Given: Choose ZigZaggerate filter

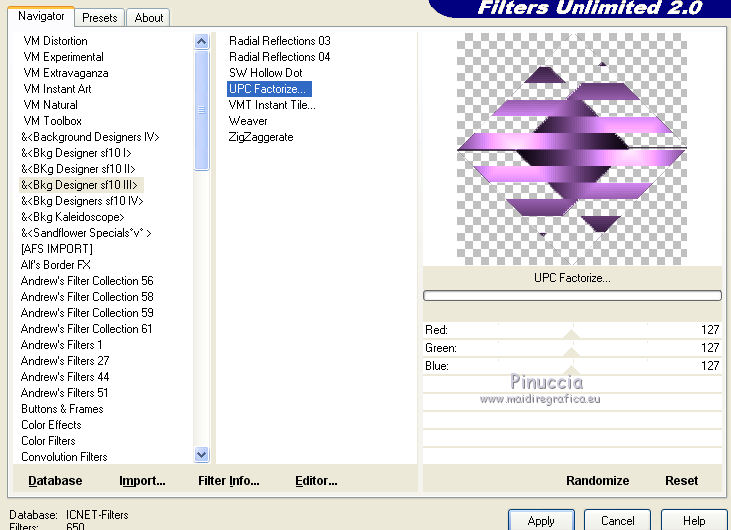Looking at the screenshot, I should tap(261, 137).
